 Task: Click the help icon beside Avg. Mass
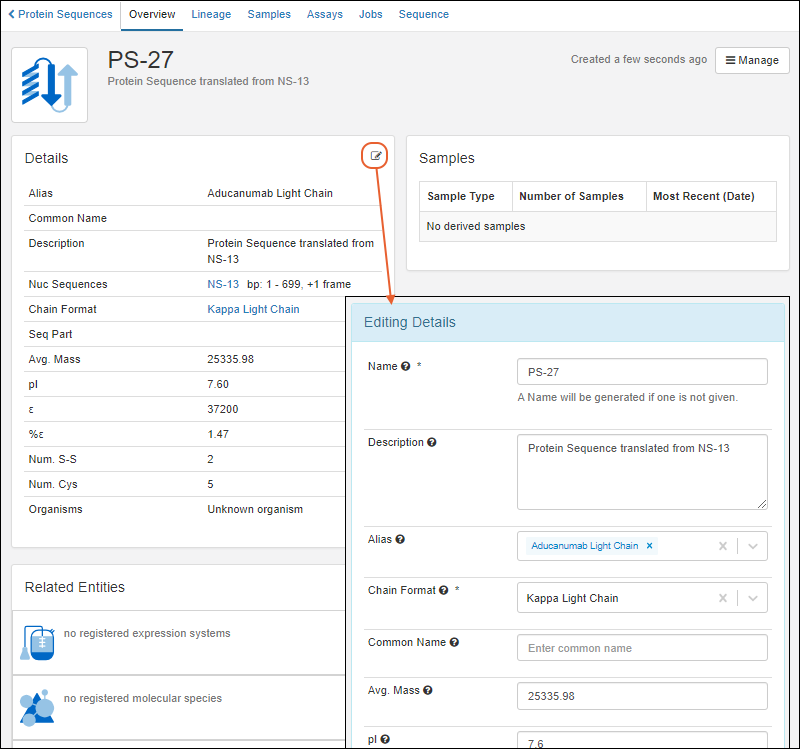[429, 691]
